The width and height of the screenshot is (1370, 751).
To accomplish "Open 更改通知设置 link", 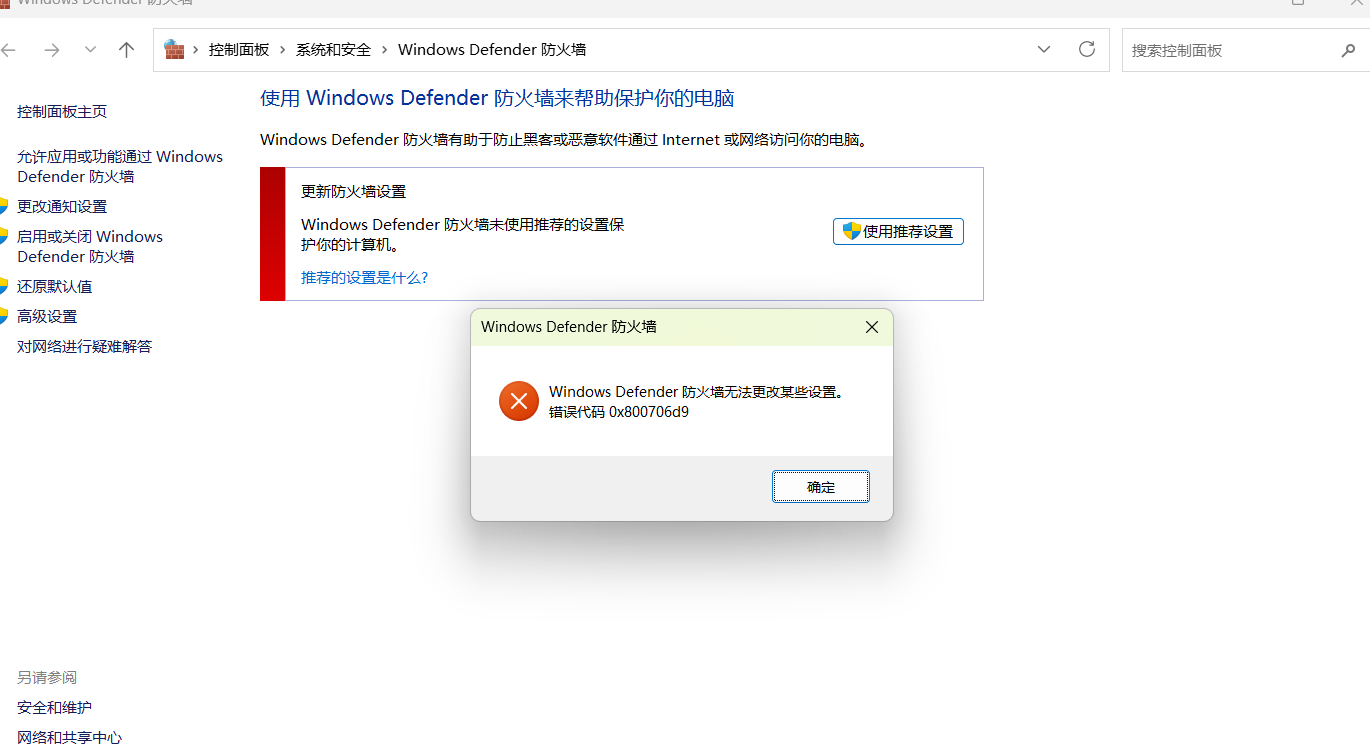I will click(62, 207).
